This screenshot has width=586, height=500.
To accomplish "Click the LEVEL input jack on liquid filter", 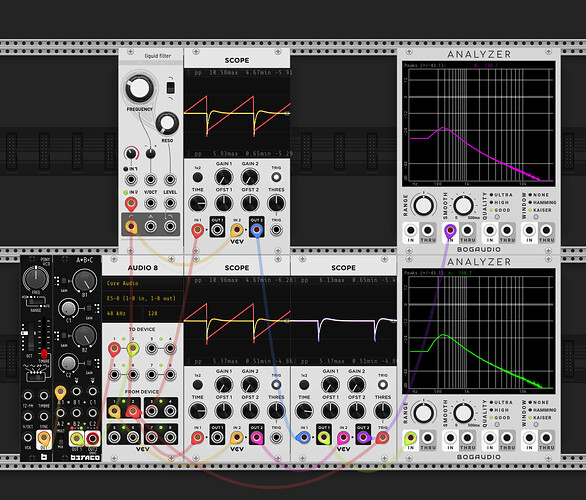I will pyautogui.click(x=170, y=203).
